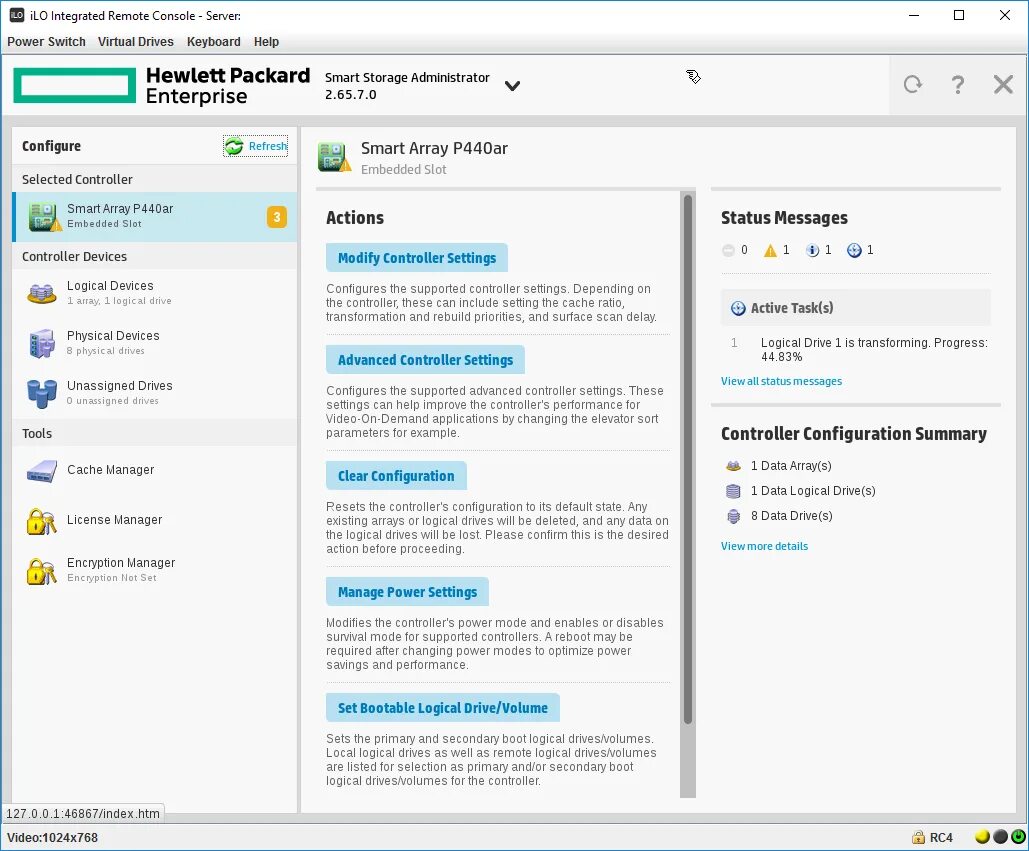Click the Encryption Manager lock icon

pyautogui.click(x=41, y=570)
